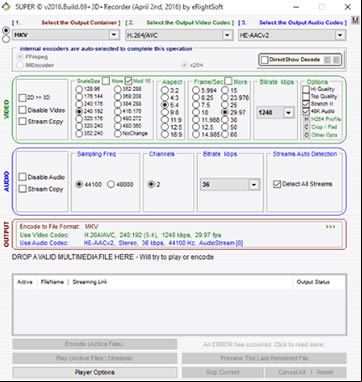Open the Output Audio Codec dropdown showing HE-AACv2
Screen dimensions: 362x382
(292, 35)
